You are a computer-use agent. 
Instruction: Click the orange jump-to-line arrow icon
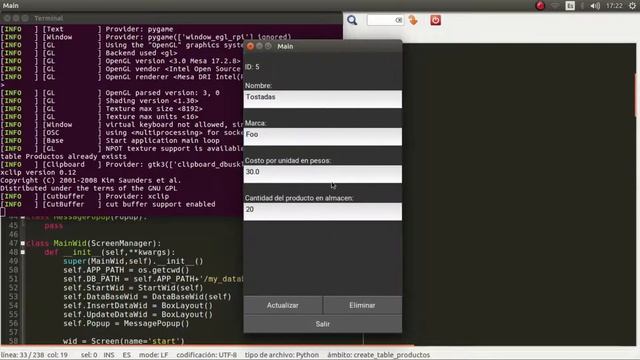413,20
